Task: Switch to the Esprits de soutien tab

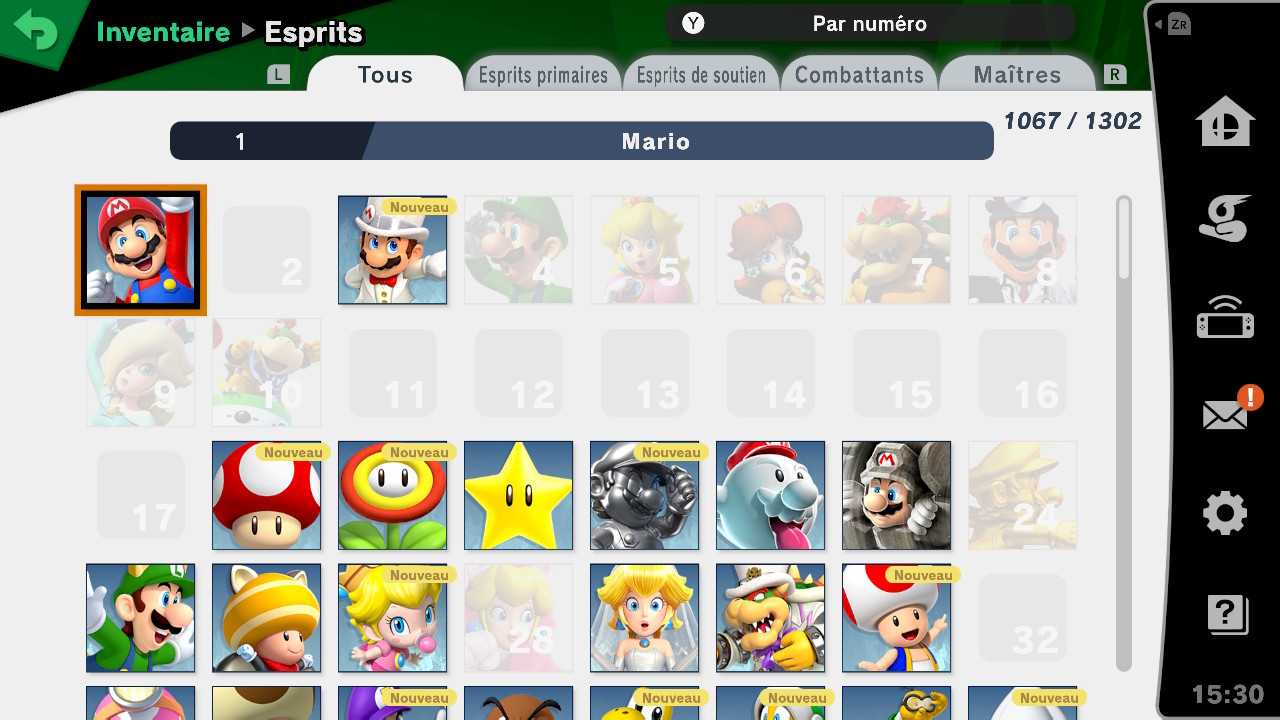Action: coord(701,75)
